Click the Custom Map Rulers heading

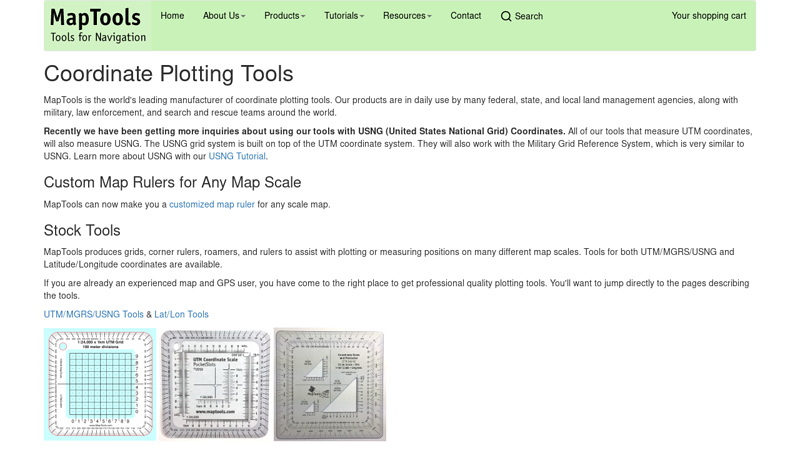[x=172, y=182]
